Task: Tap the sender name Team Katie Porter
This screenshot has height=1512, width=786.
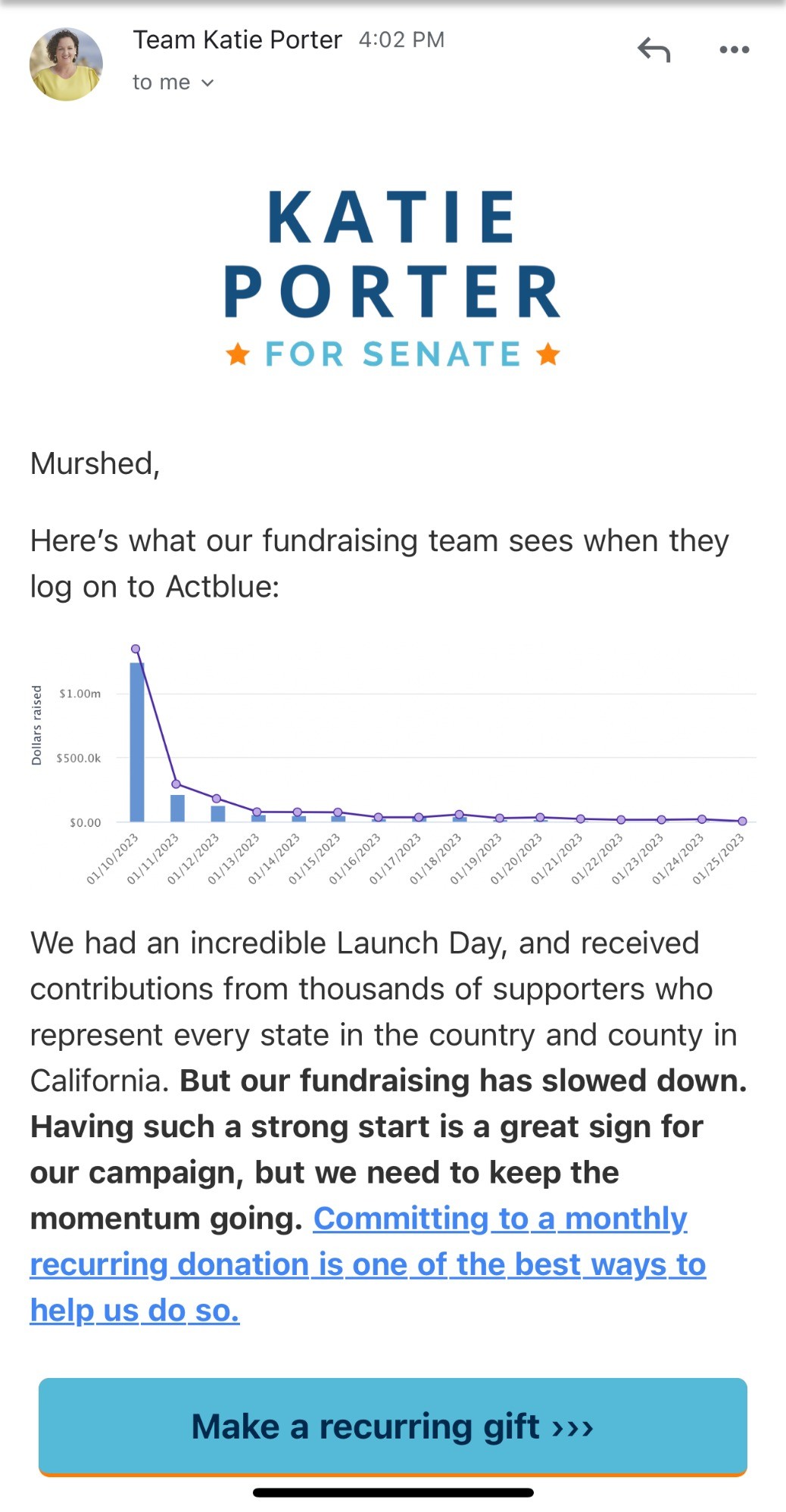Action: click(x=238, y=39)
